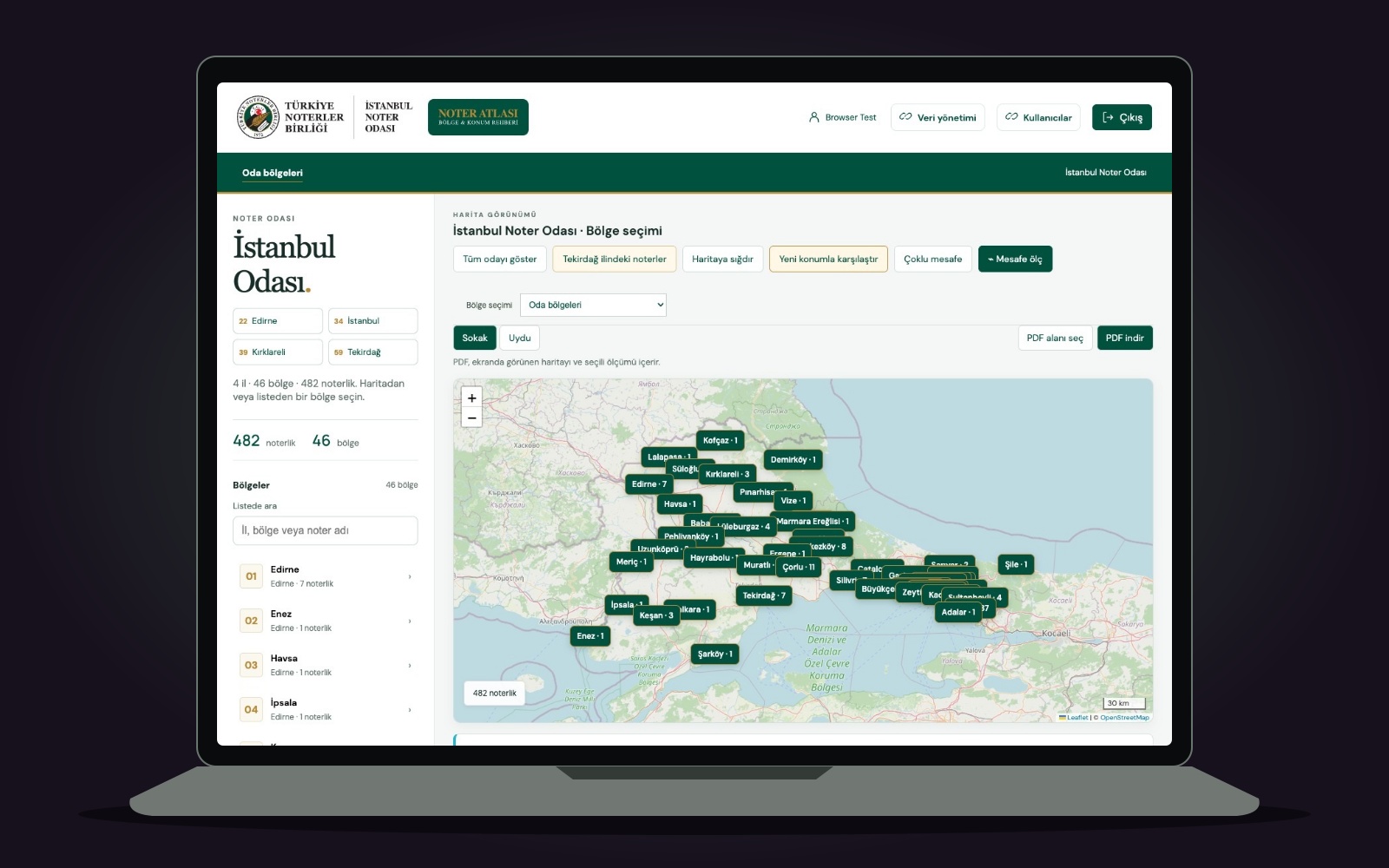Select the Oda bölgeleri tab

[x=273, y=173]
